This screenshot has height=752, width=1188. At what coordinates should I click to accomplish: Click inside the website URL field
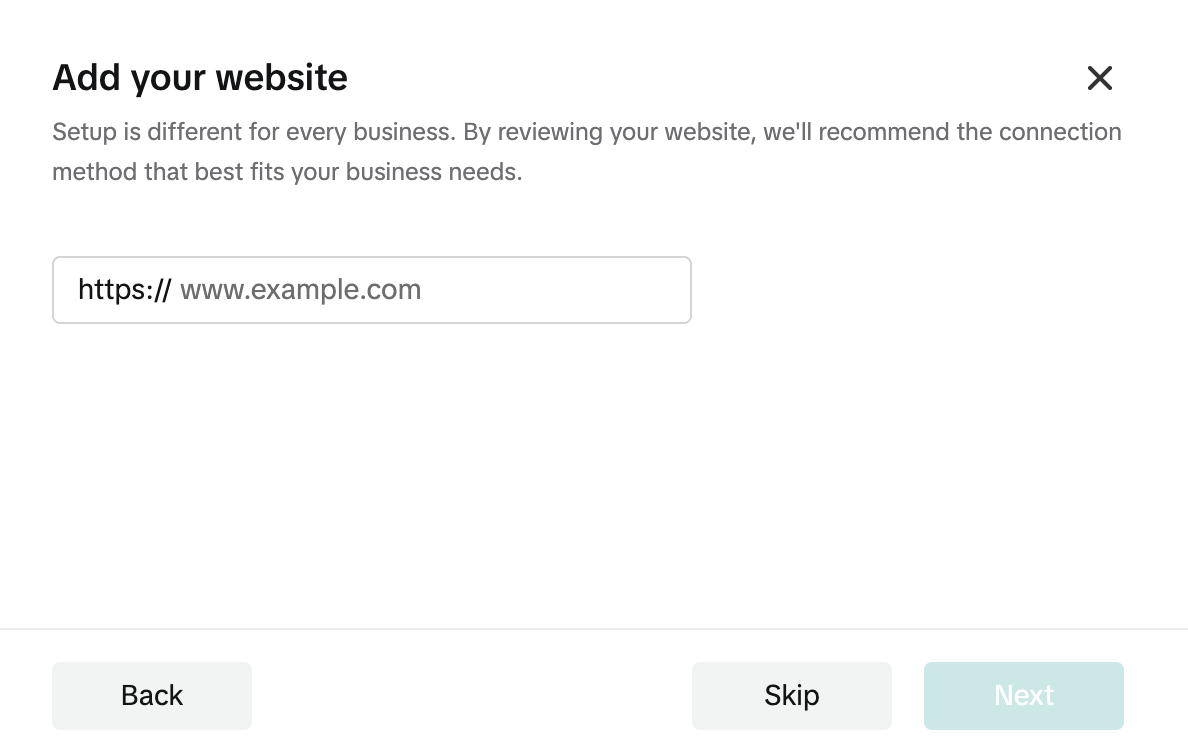[400, 290]
